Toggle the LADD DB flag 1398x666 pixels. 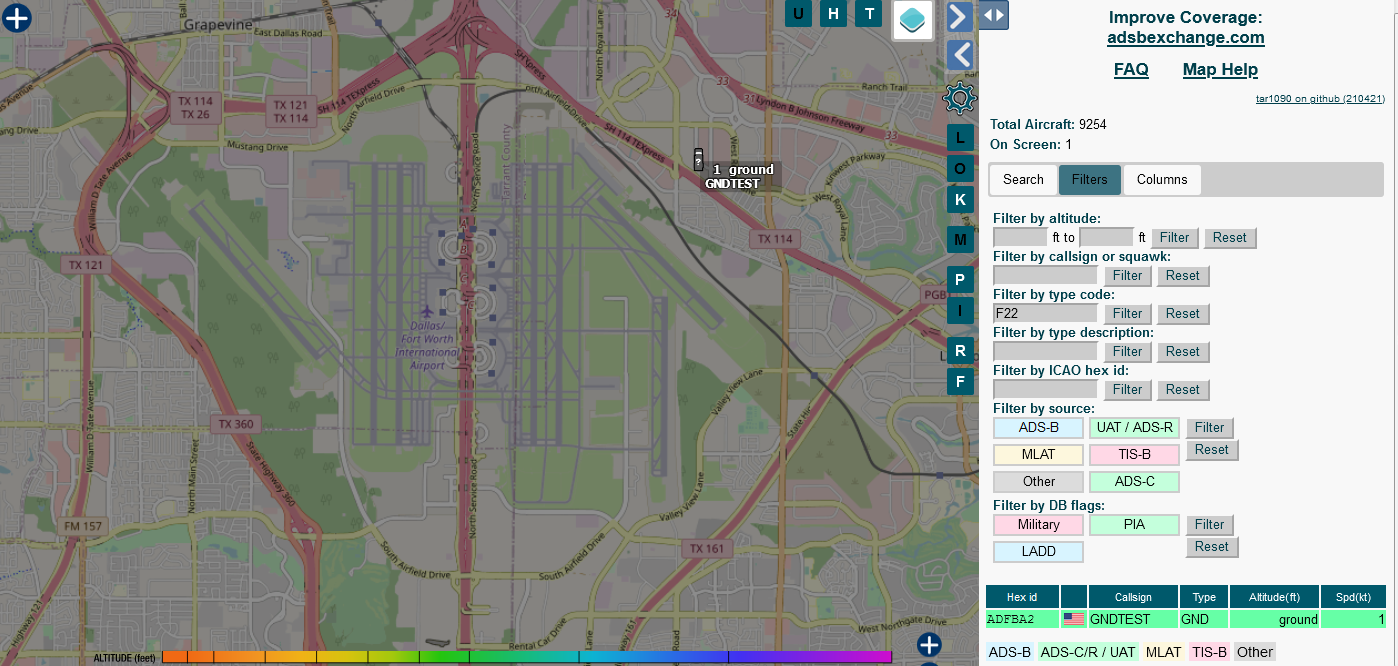[1038, 552]
